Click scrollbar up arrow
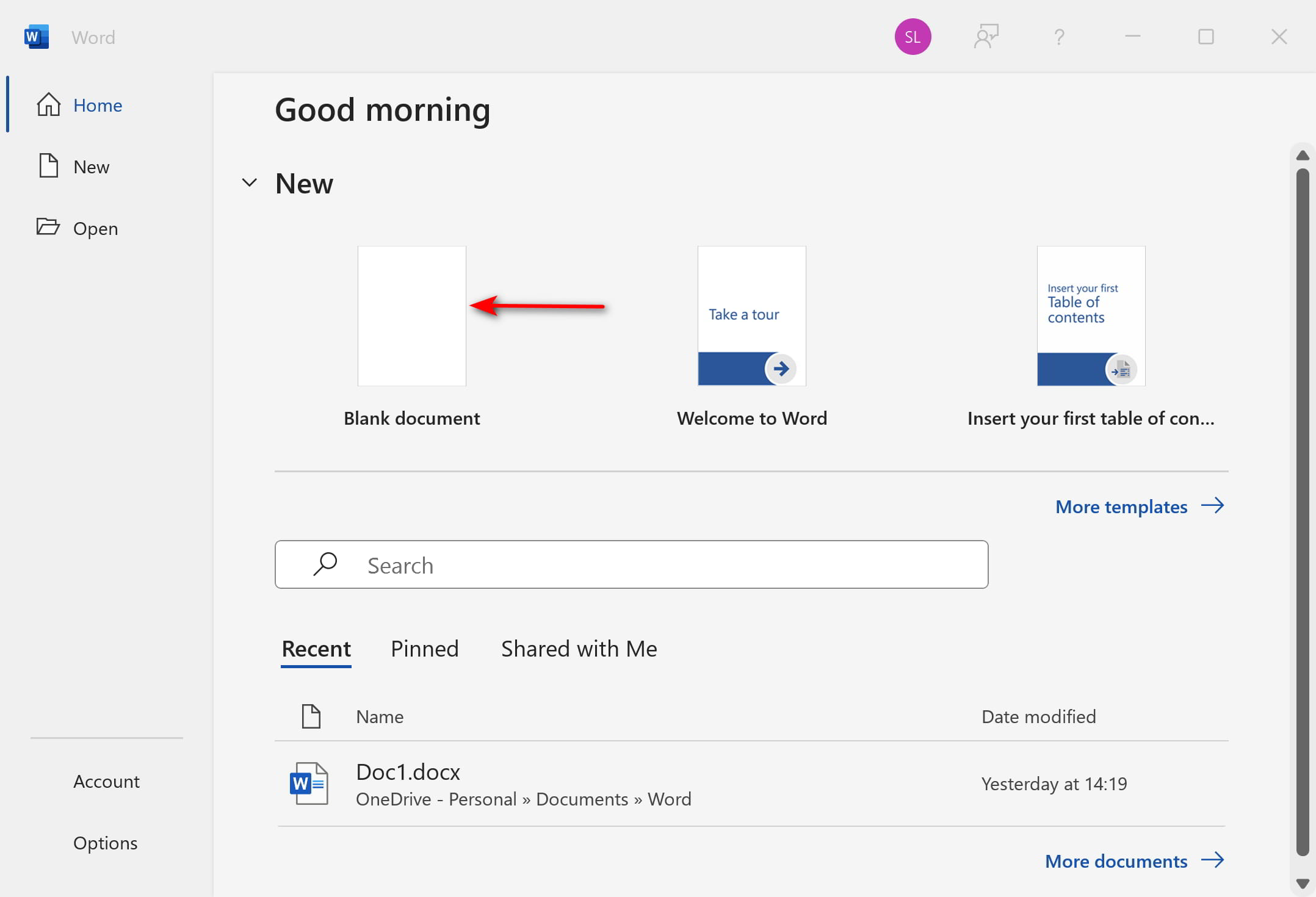This screenshot has height=897, width=1316. (x=1302, y=156)
